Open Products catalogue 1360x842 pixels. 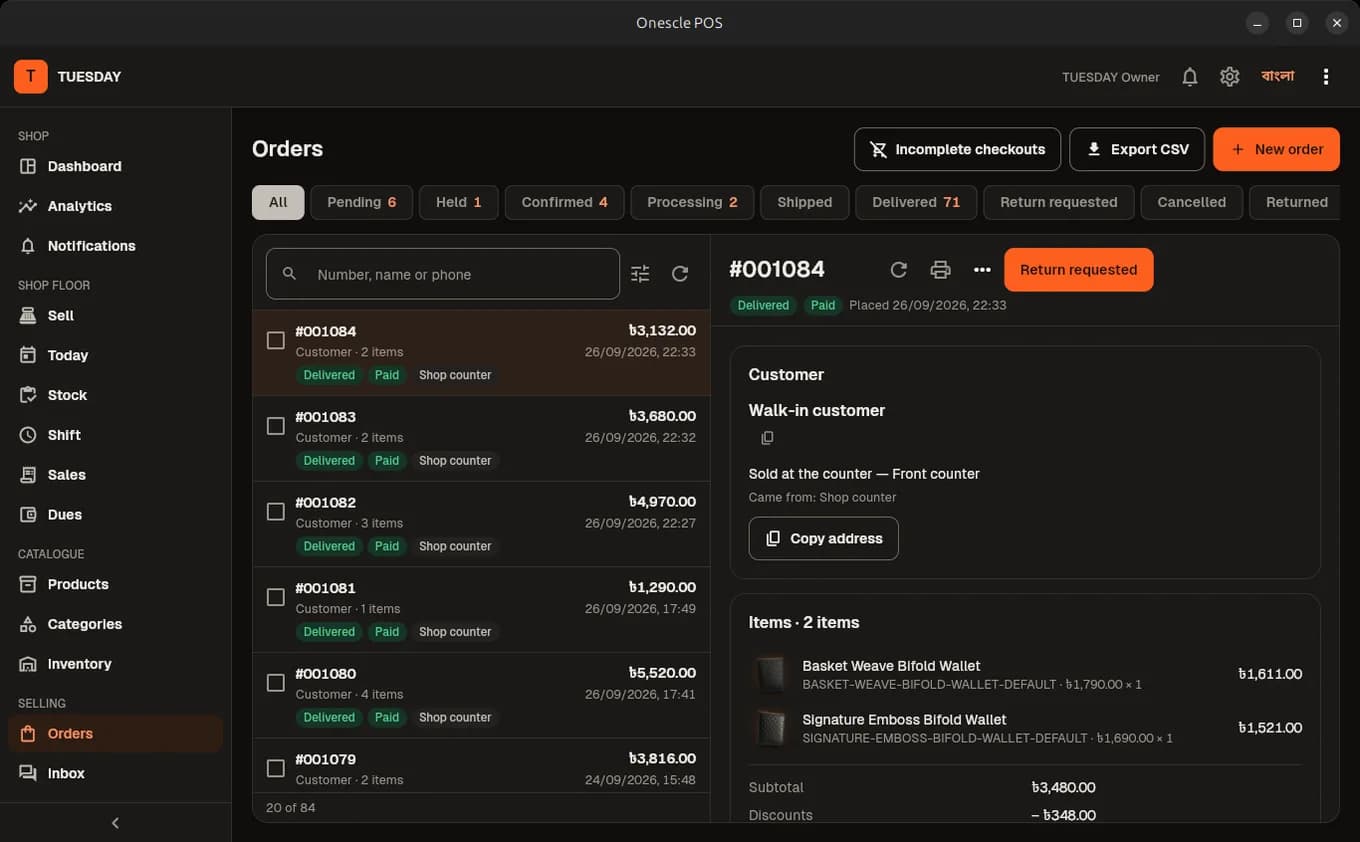coord(115,584)
